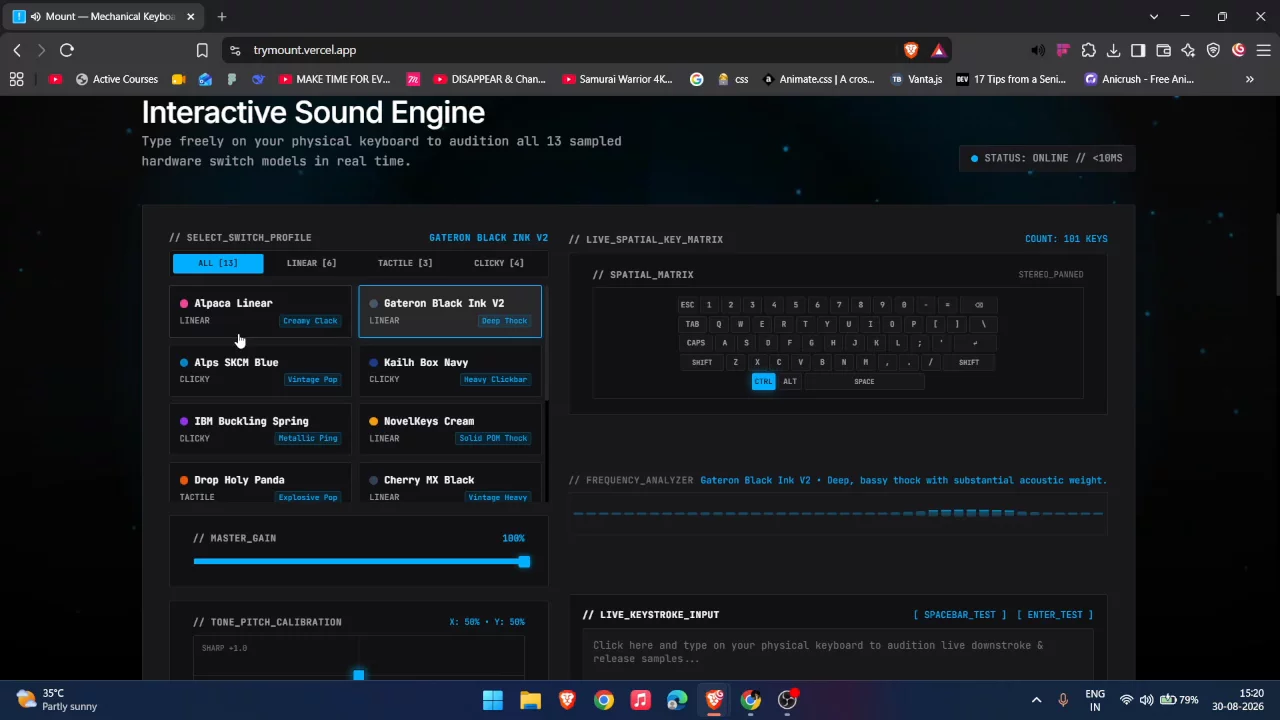The width and height of the screenshot is (1280, 720).
Task: Click the page vertical scrollbar
Action: pyautogui.click(x=1276, y=255)
